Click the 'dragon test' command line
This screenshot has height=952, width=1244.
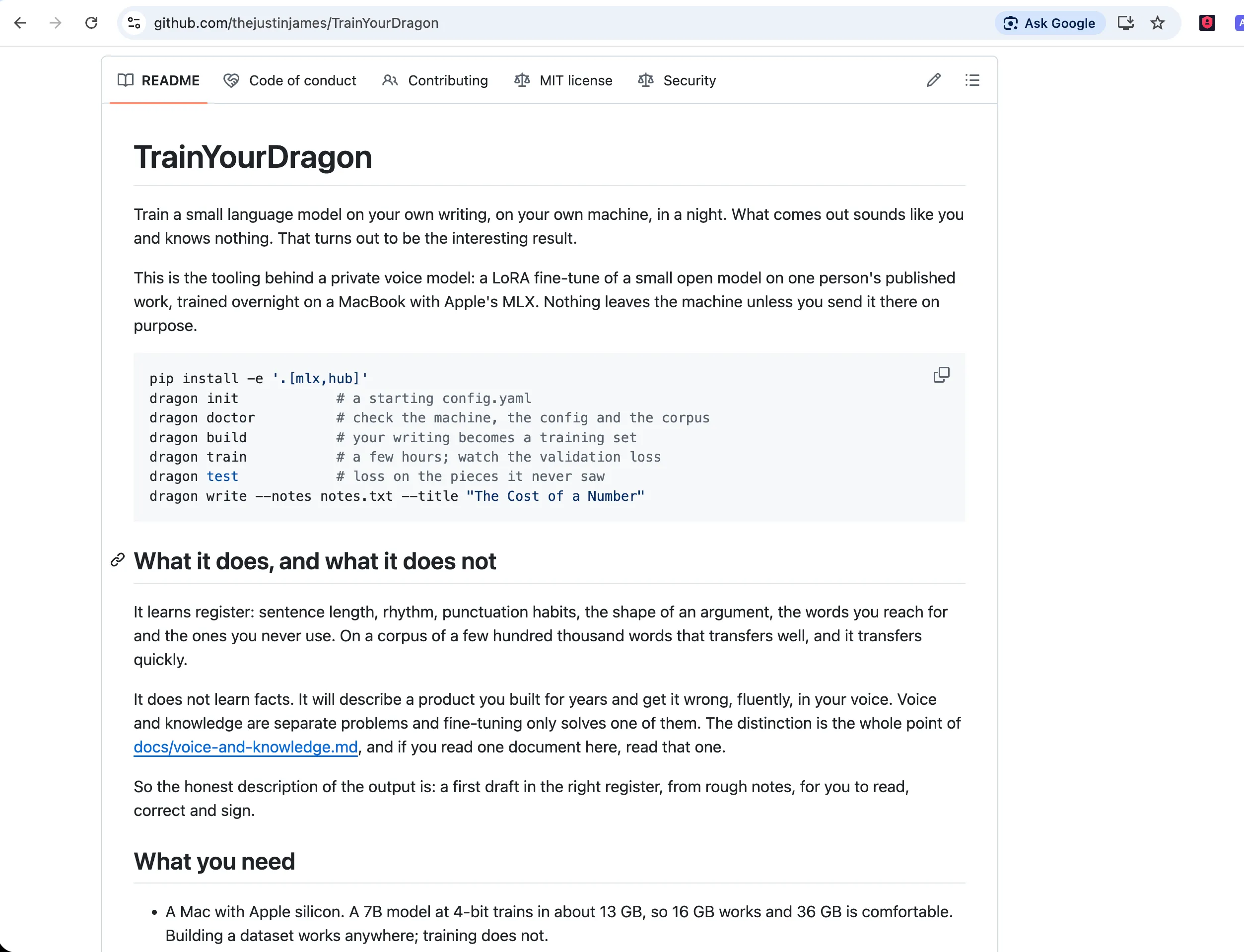tap(377, 476)
